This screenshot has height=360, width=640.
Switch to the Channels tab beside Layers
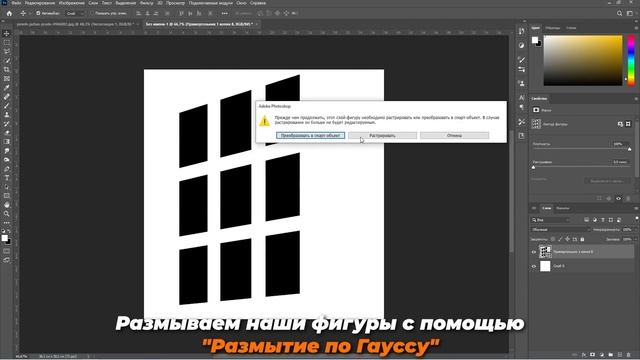(562, 208)
